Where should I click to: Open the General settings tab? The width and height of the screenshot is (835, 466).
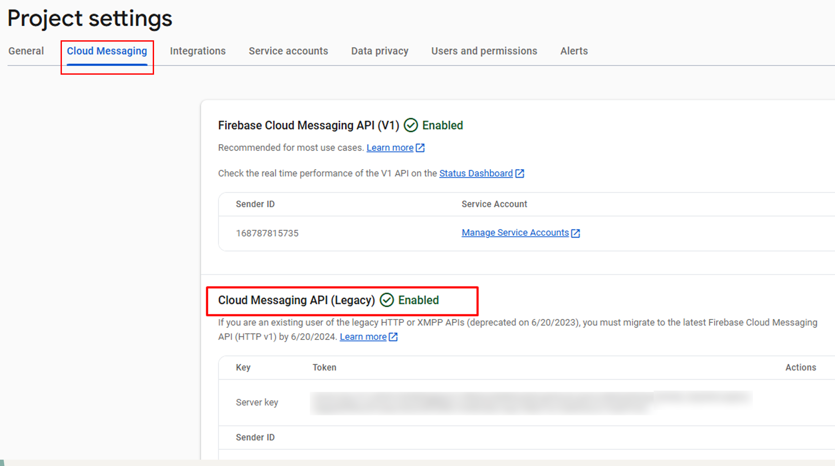(x=26, y=51)
